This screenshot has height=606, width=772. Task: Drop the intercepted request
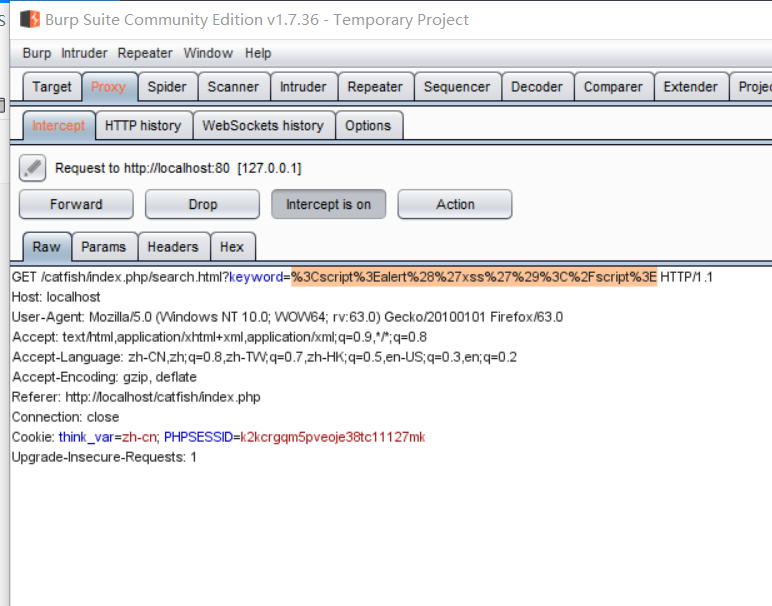coord(202,204)
